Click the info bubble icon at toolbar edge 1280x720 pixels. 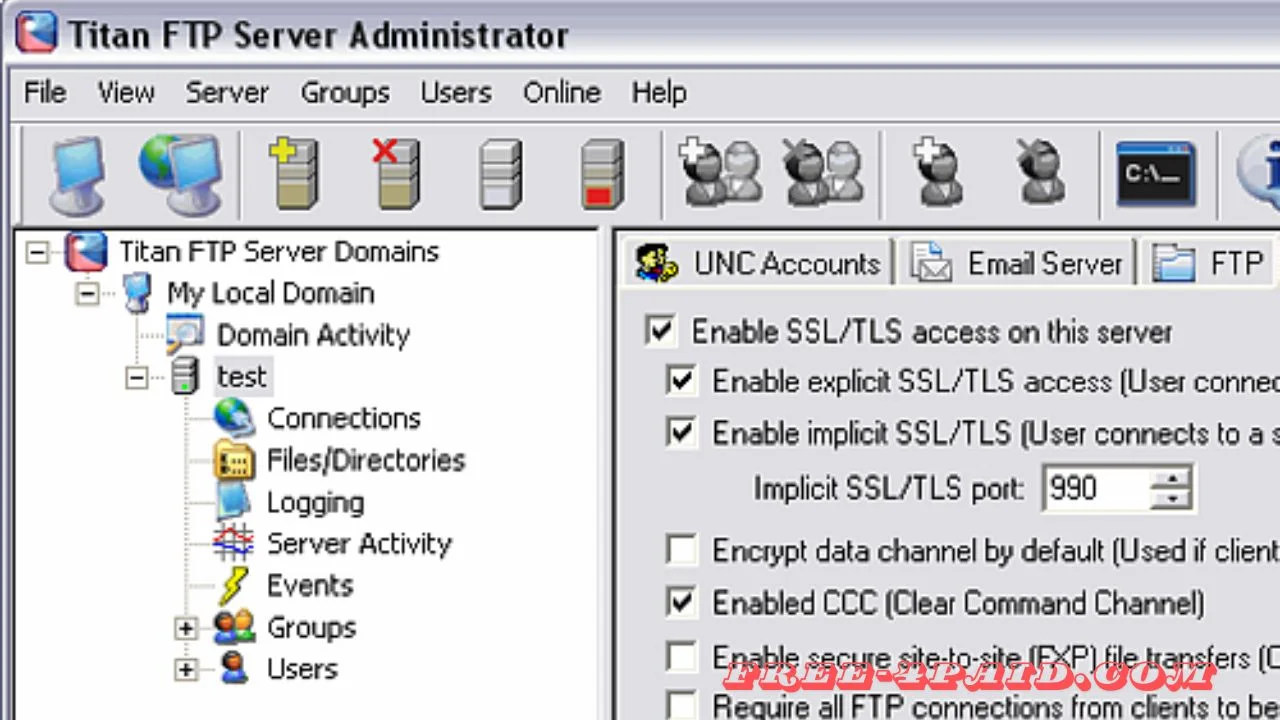click(x=1259, y=174)
